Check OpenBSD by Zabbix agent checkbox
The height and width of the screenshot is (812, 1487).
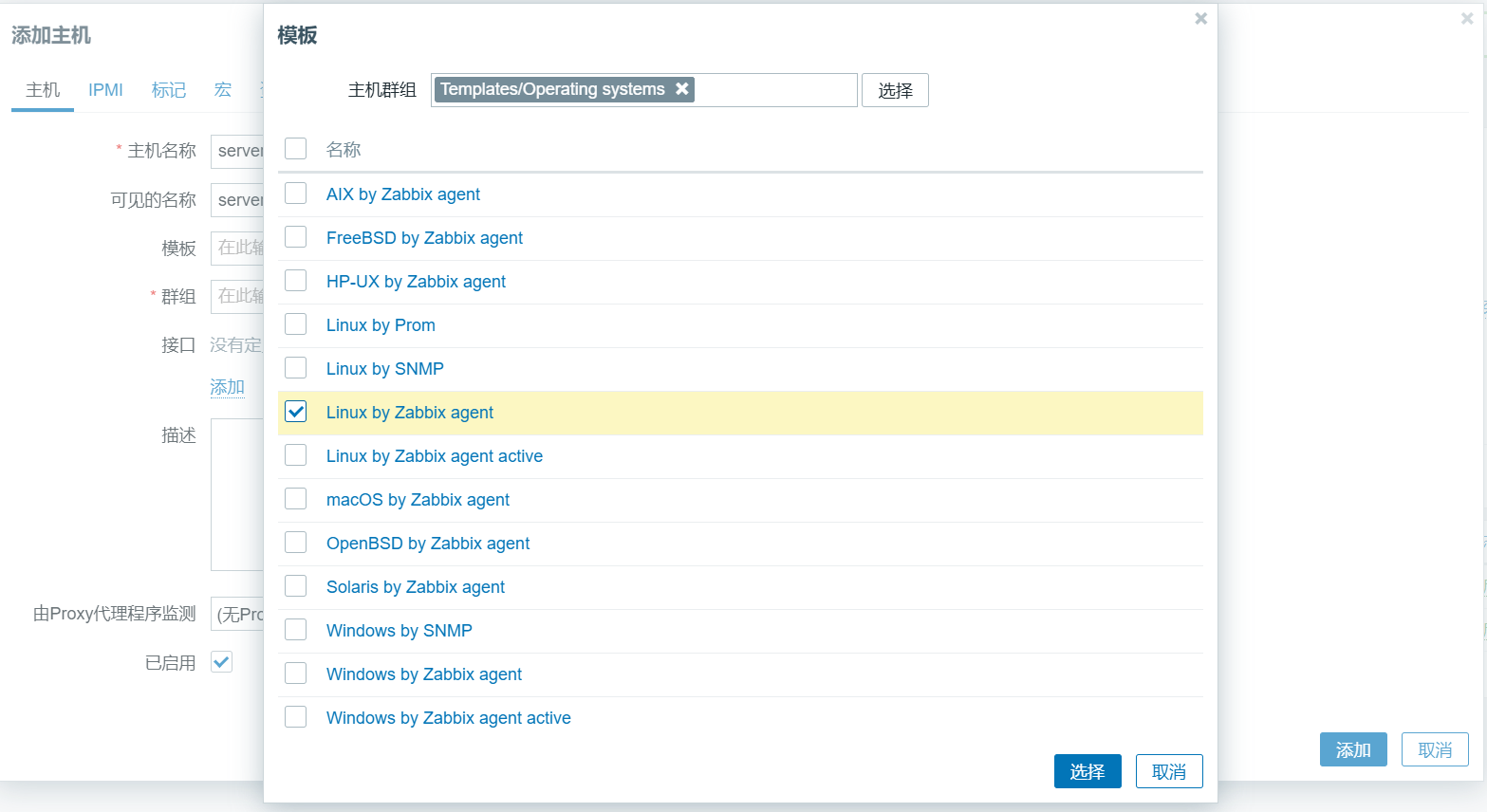pyautogui.click(x=296, y=543)
